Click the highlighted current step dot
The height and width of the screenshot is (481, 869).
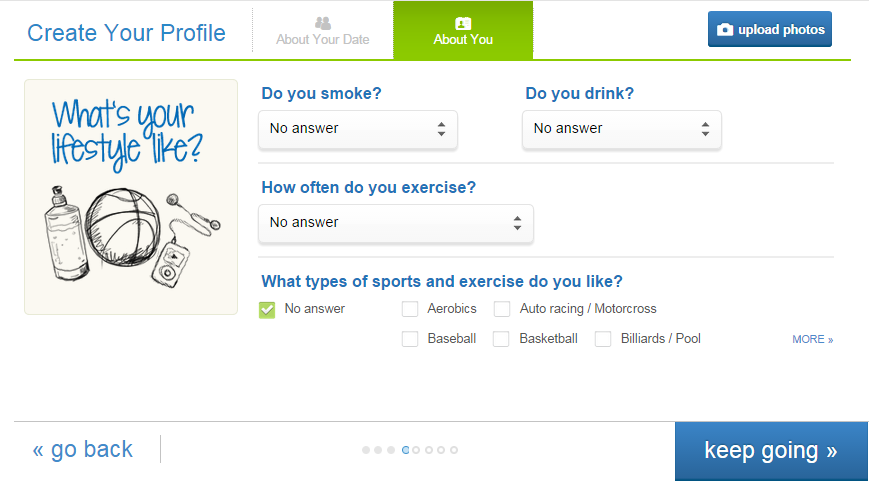pyautogui.click(x=406, y=450)
